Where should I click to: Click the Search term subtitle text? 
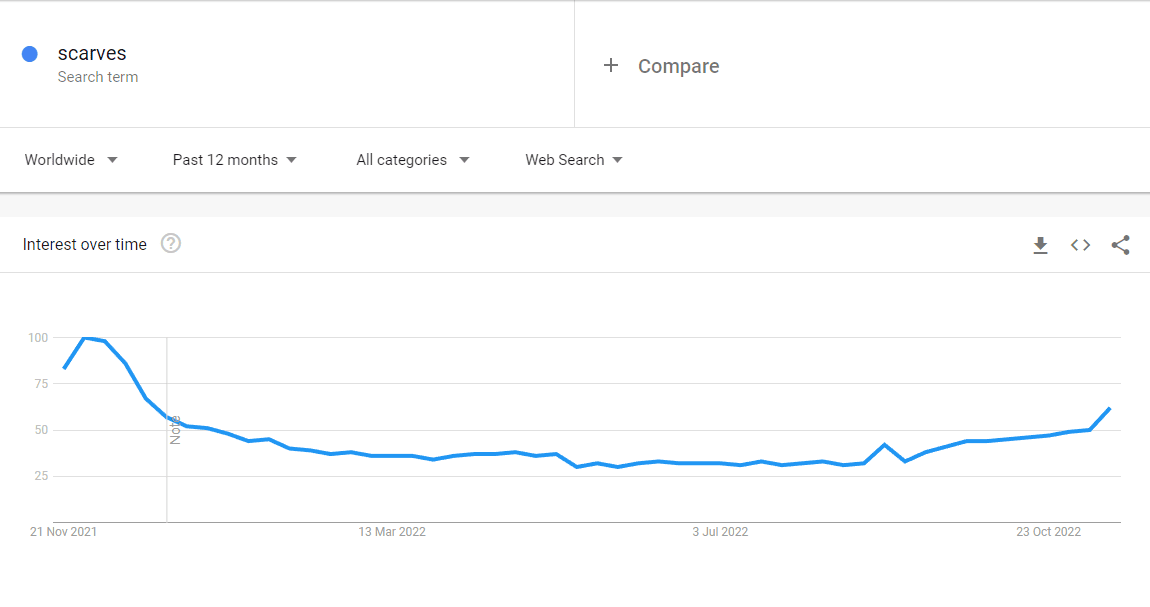(x=98, y=77)
